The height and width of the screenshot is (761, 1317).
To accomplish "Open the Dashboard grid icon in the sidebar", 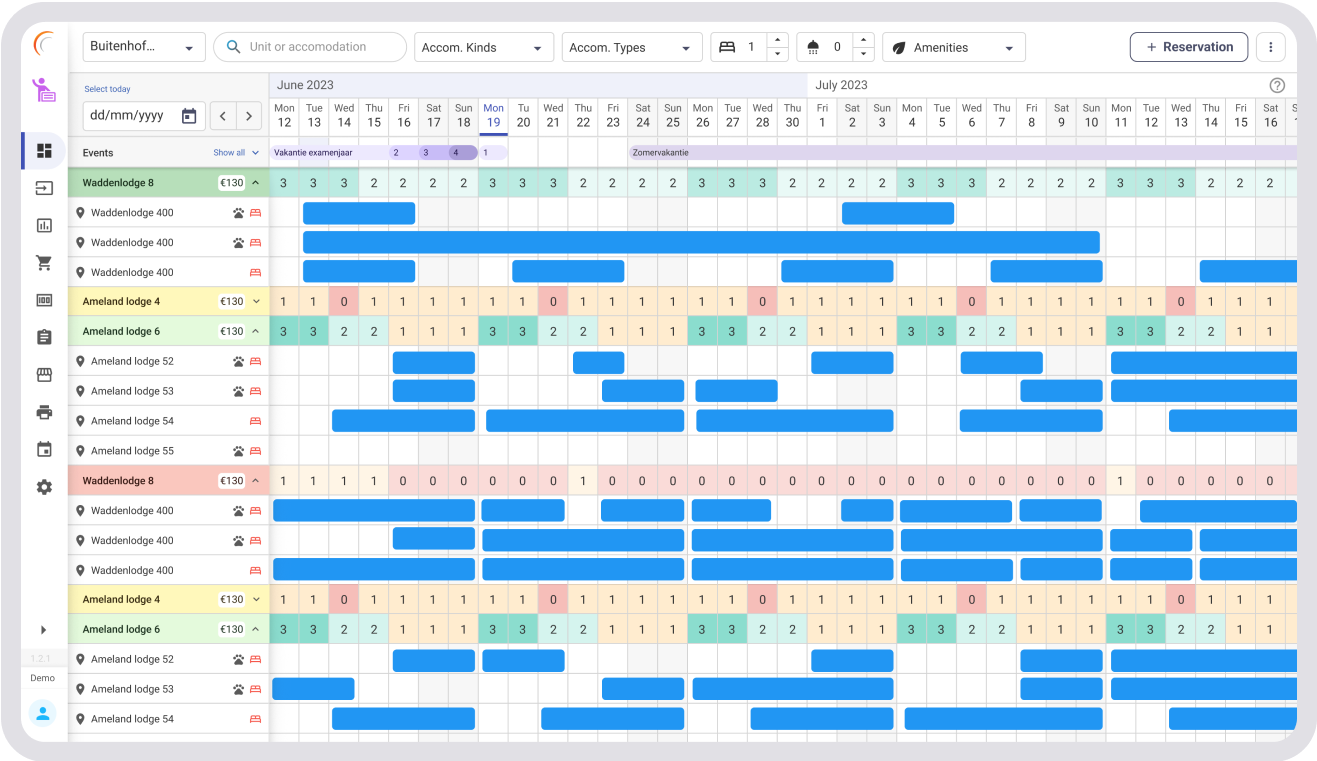I will 43,151.
